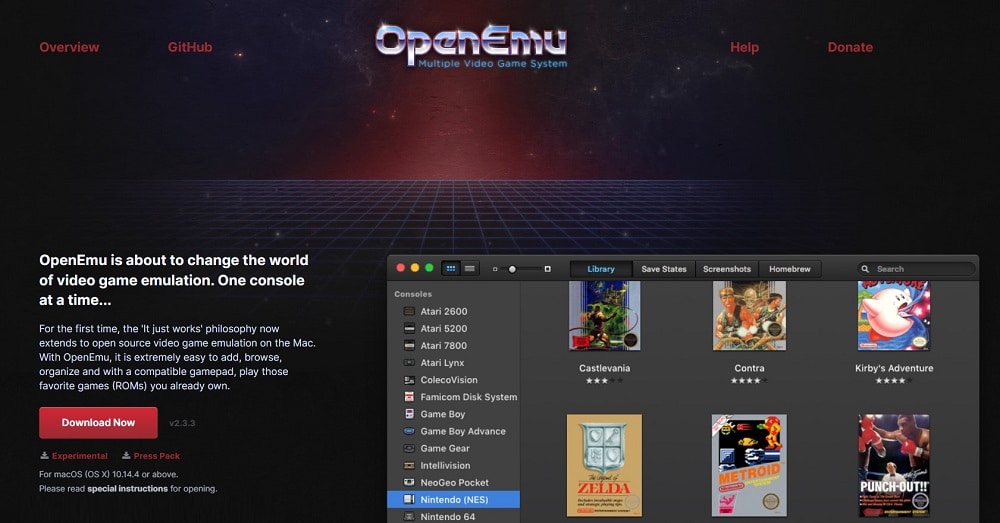Click the Download Now button
This screenshot has width=1000, height=523.
pyautogui.click(x=98, y=423)
